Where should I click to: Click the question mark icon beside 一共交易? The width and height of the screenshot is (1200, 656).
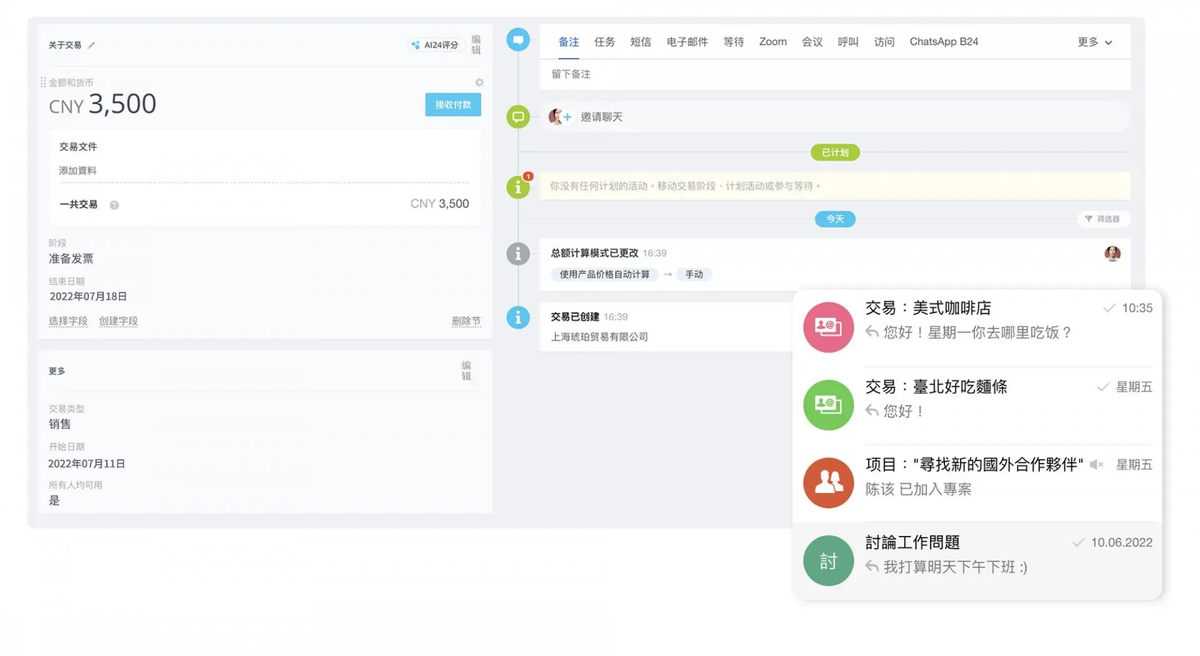click(114, 205)
